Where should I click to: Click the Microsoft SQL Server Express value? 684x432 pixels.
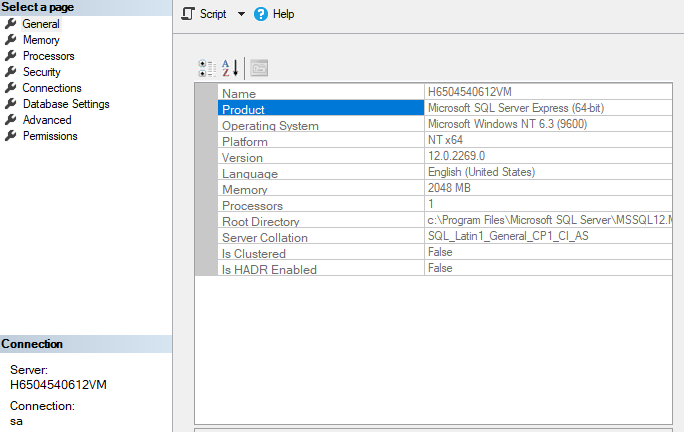(x=516, y=108)
